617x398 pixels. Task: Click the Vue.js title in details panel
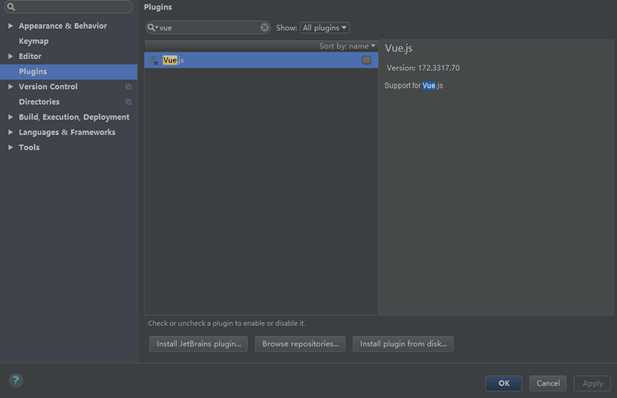[399, 48]
